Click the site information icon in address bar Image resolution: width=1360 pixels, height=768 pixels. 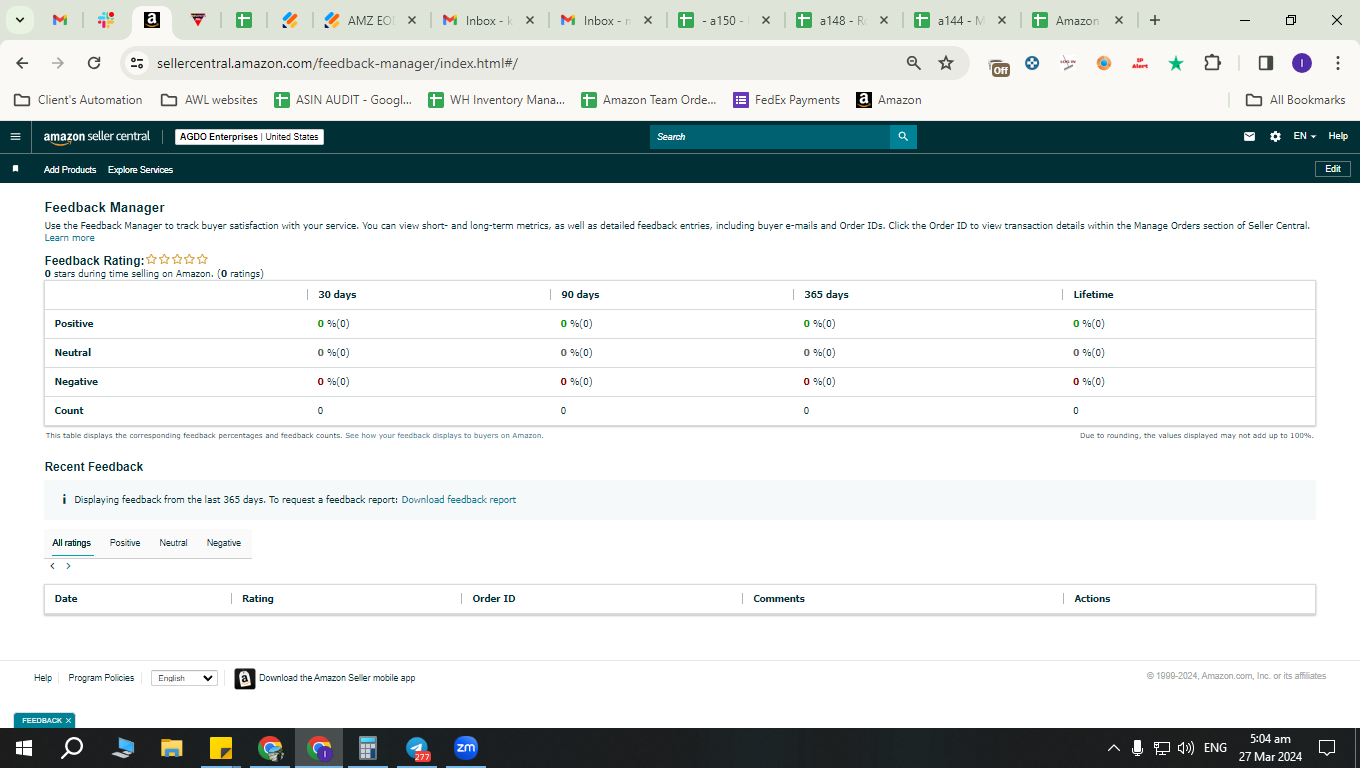(x=137, y=63)
